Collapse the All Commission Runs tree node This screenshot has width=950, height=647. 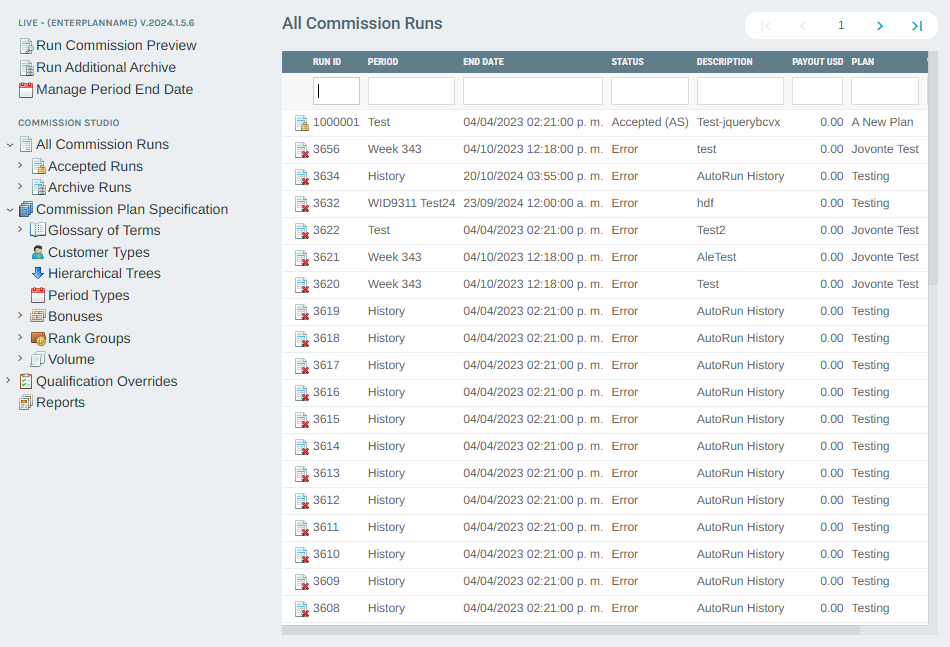coord(9,145)
